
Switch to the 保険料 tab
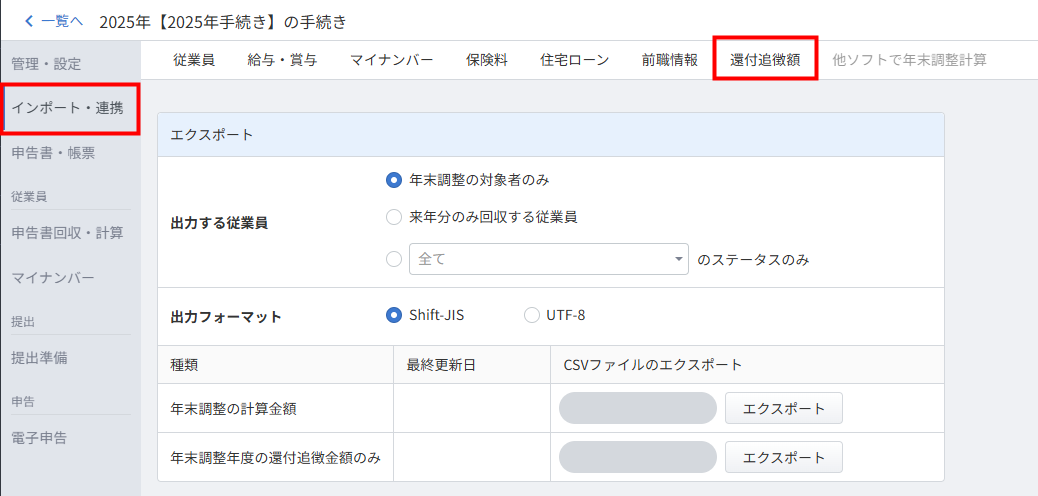point(487,60)
